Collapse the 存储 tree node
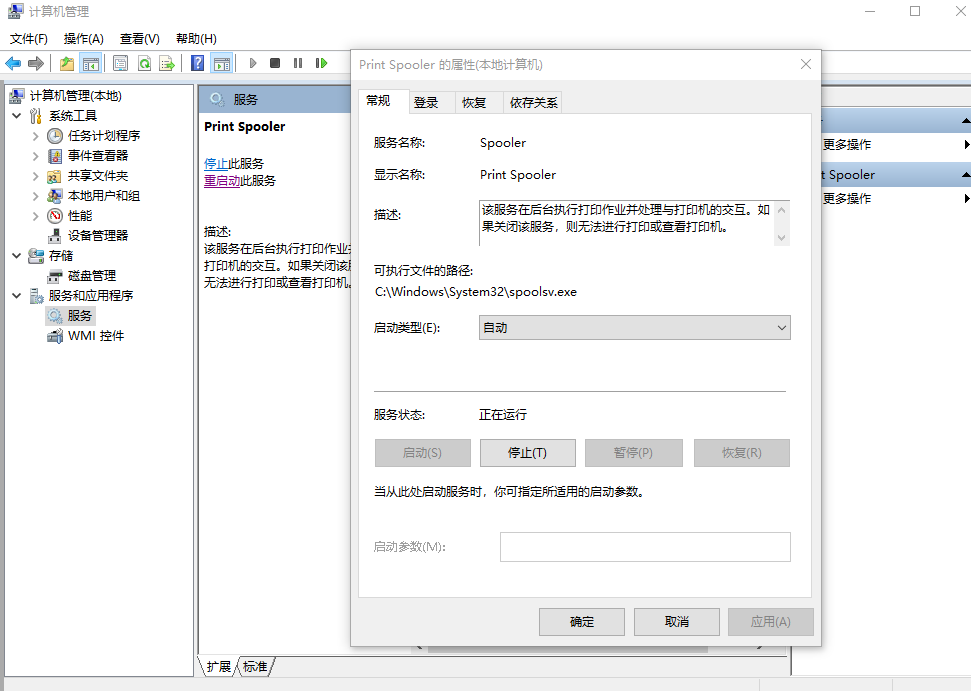The height and width of the screenshot is (691, 971). pos(17,255)
